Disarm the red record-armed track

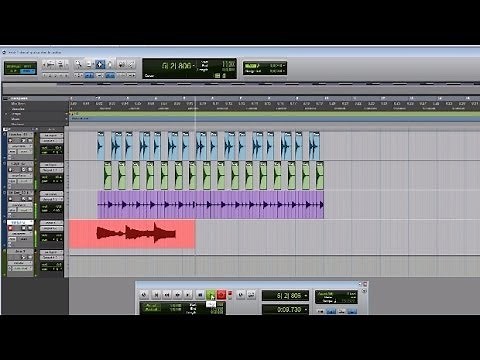click(x=10, y=228)
